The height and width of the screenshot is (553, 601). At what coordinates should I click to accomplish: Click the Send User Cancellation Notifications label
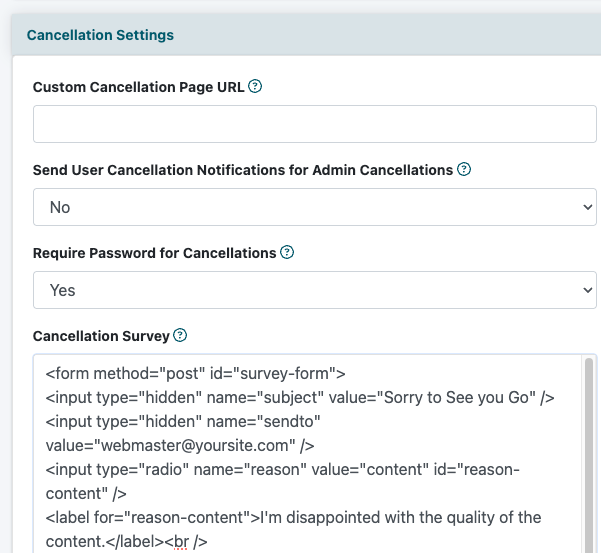click(x=243, y=170)
